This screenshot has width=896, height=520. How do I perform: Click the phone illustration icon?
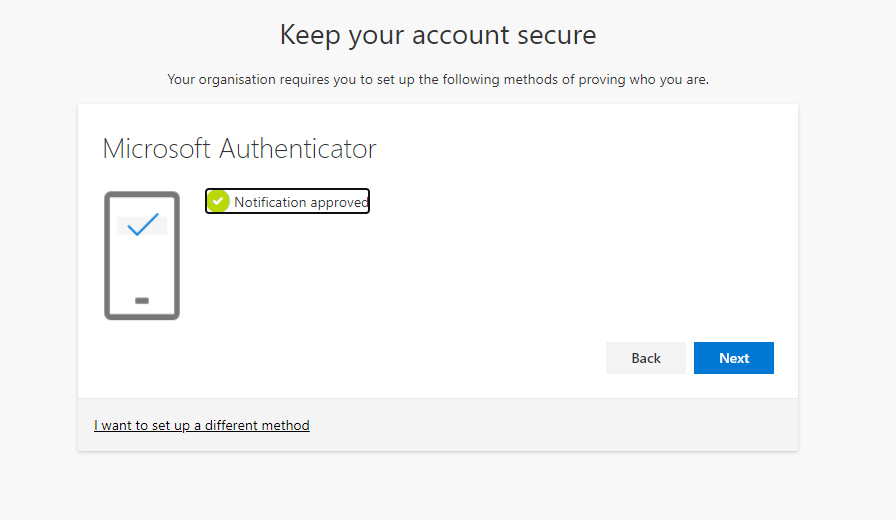click(142, 256)
